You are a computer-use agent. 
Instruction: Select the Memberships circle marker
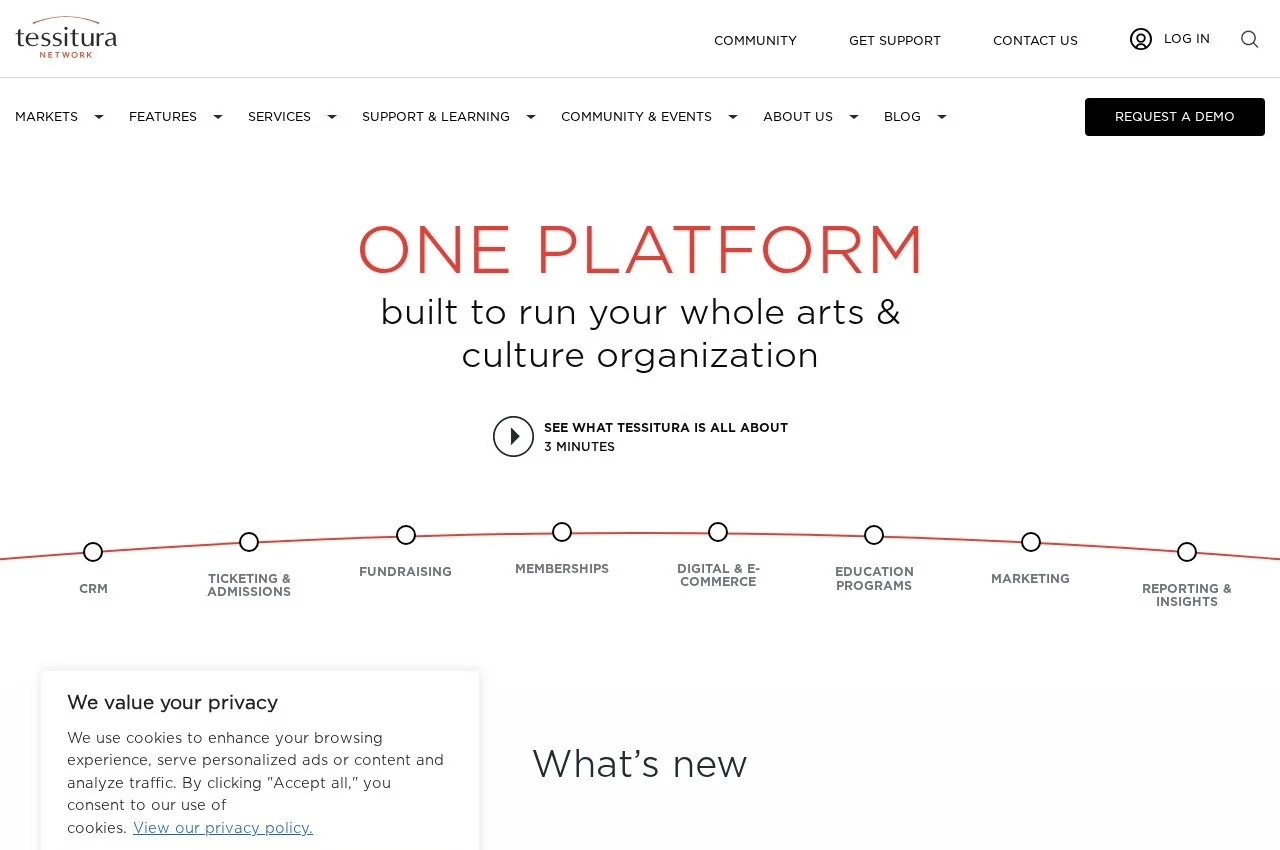[562, 532]
